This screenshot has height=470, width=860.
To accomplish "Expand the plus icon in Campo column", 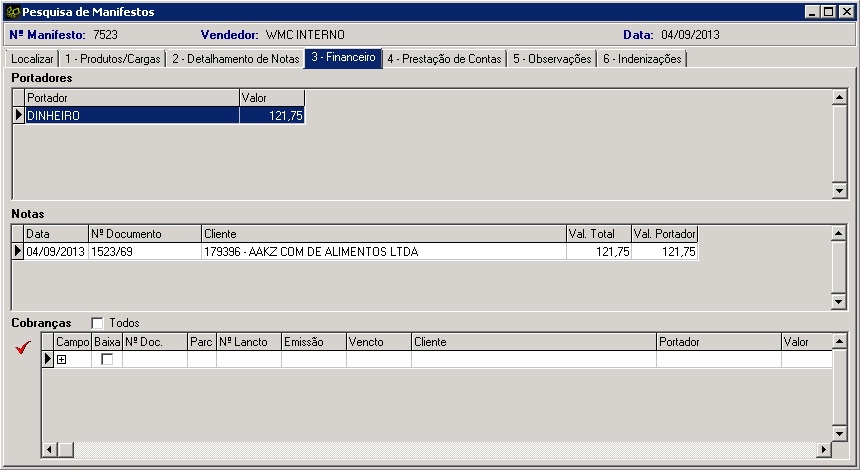I will 61,359.
